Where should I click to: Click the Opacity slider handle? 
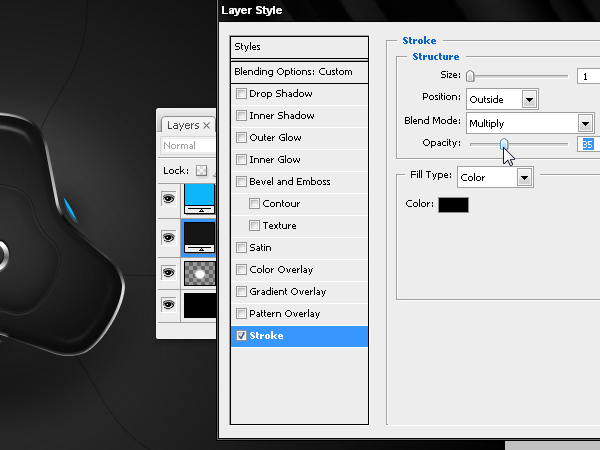(504, 144)
